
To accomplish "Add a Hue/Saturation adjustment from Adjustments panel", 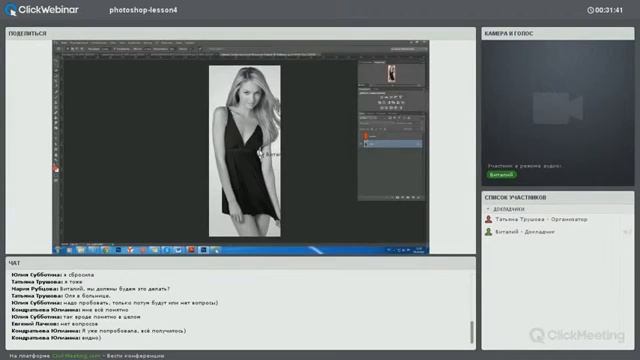I will click(x=379, y=102).
